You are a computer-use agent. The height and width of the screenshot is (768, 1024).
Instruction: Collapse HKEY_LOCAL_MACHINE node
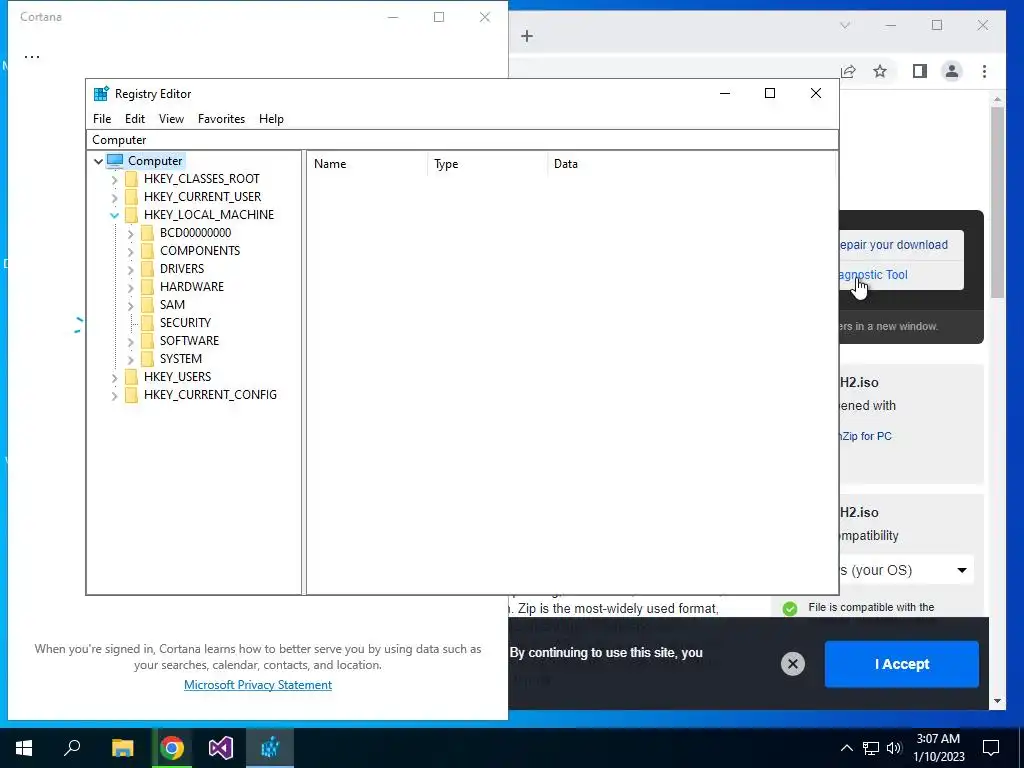[x=115, y=215]
